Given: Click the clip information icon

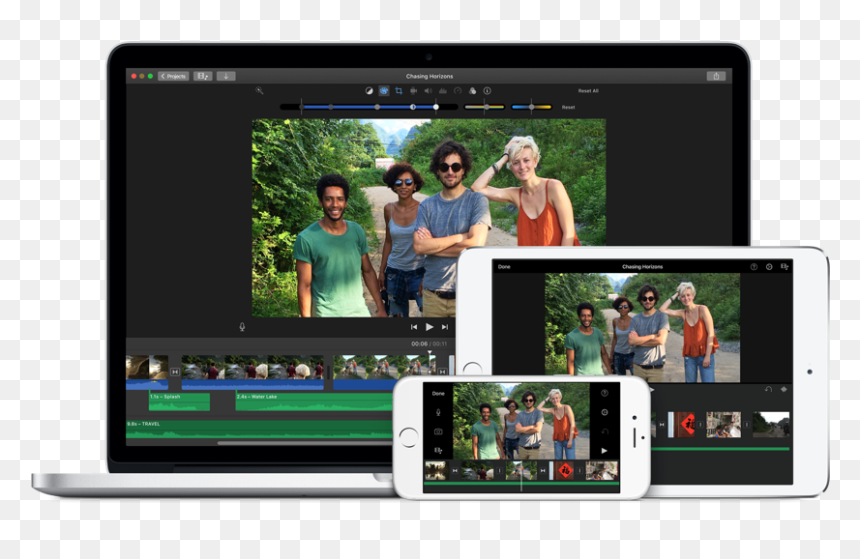Looking at the screenshot, I should coord(487,91).
